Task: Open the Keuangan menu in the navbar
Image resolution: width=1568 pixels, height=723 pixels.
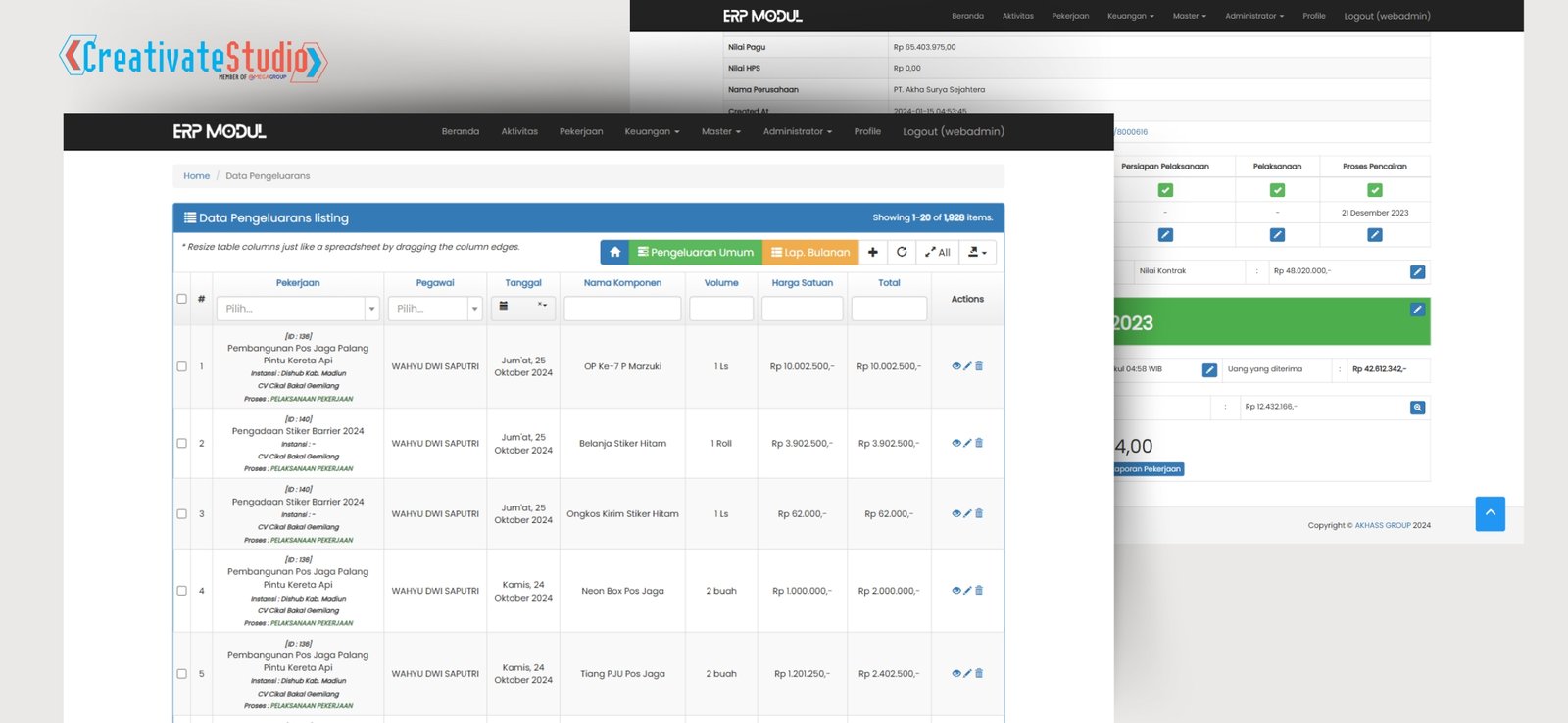Action: click(652, 132)
